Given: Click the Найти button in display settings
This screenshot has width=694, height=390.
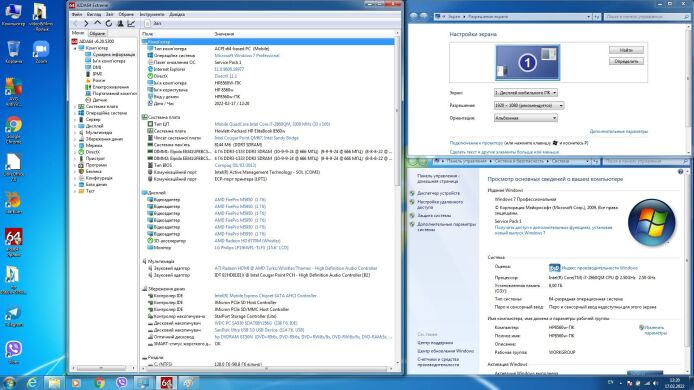Looking at the screenshot, I should 626,50.
